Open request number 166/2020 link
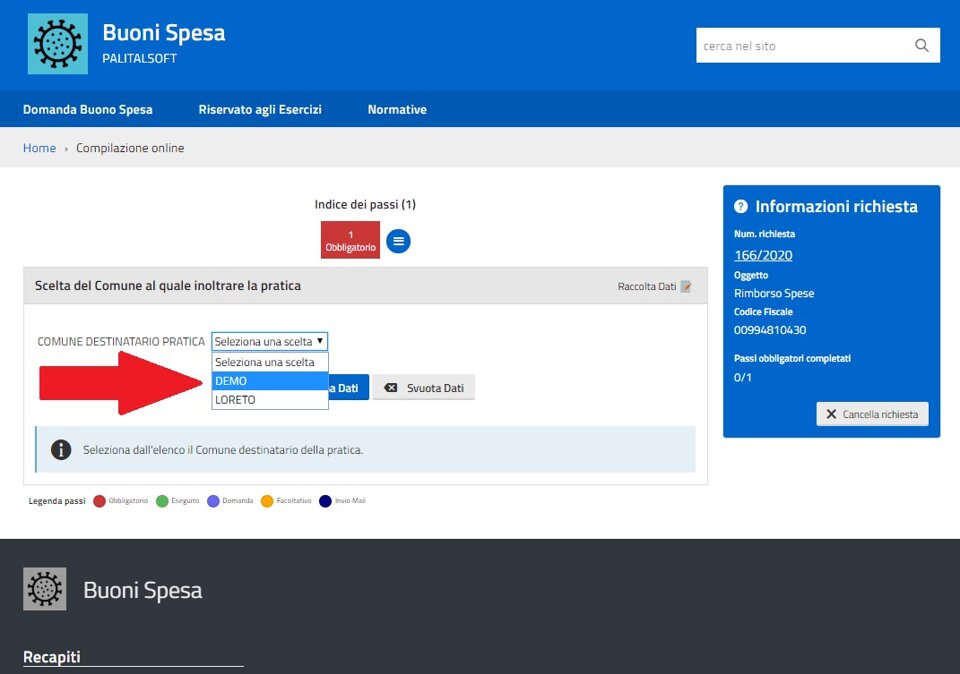This screenshot has height=674, width=960. tap(763, 255)
